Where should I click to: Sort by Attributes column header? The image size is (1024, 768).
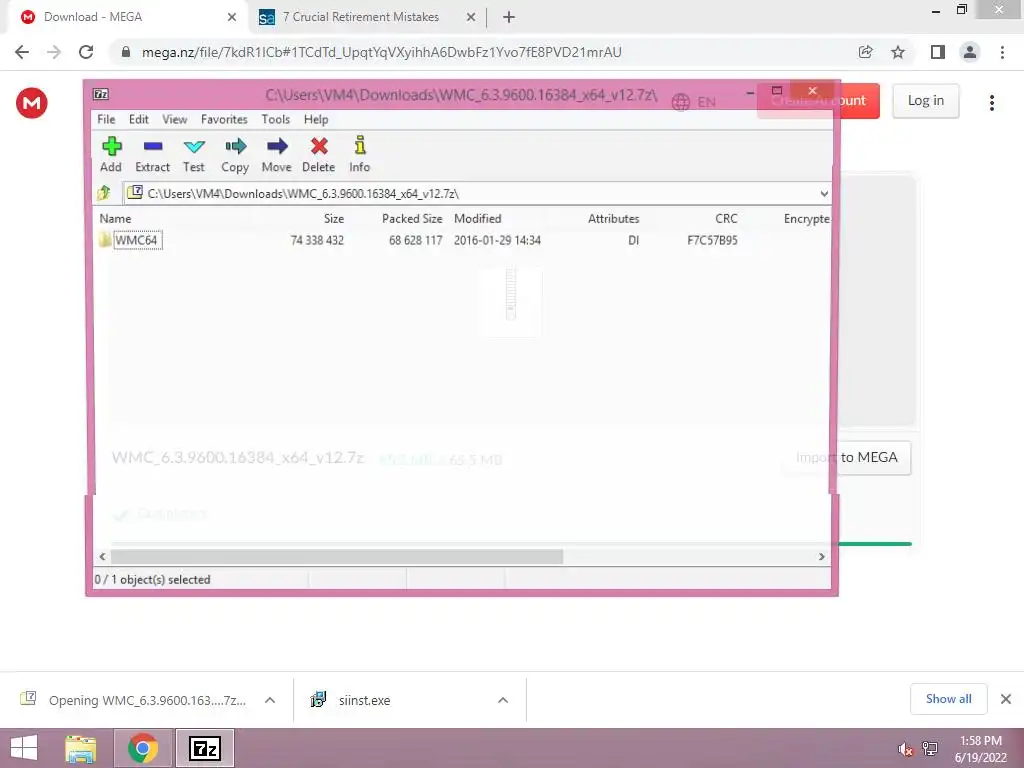613,219
